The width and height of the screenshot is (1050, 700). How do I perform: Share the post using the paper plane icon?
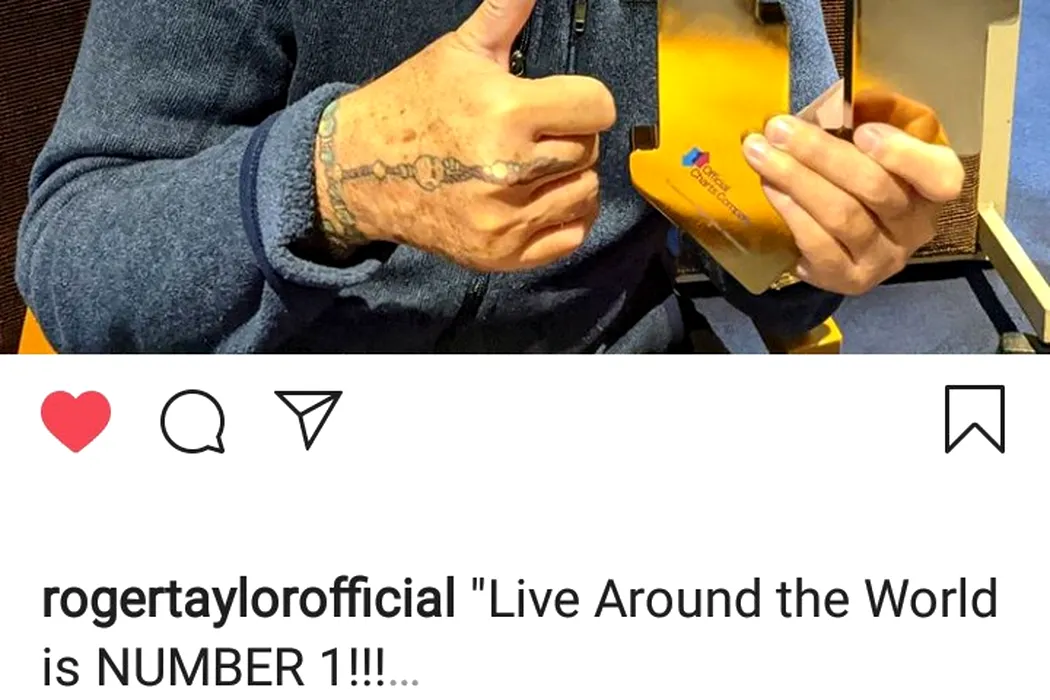click(x=309, y=419)
